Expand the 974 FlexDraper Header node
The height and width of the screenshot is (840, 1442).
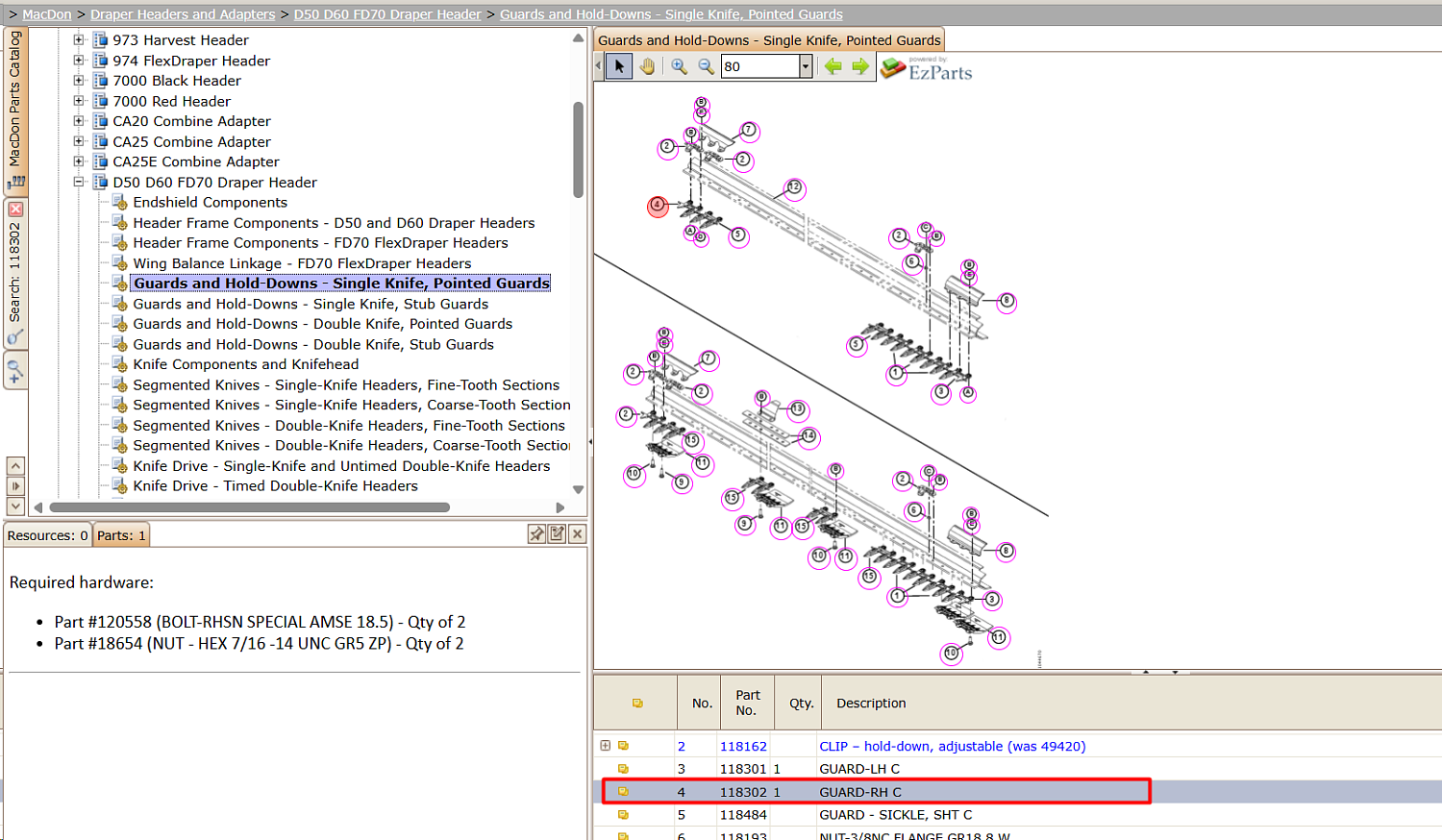pyautogui.click(x=79, y=60)
